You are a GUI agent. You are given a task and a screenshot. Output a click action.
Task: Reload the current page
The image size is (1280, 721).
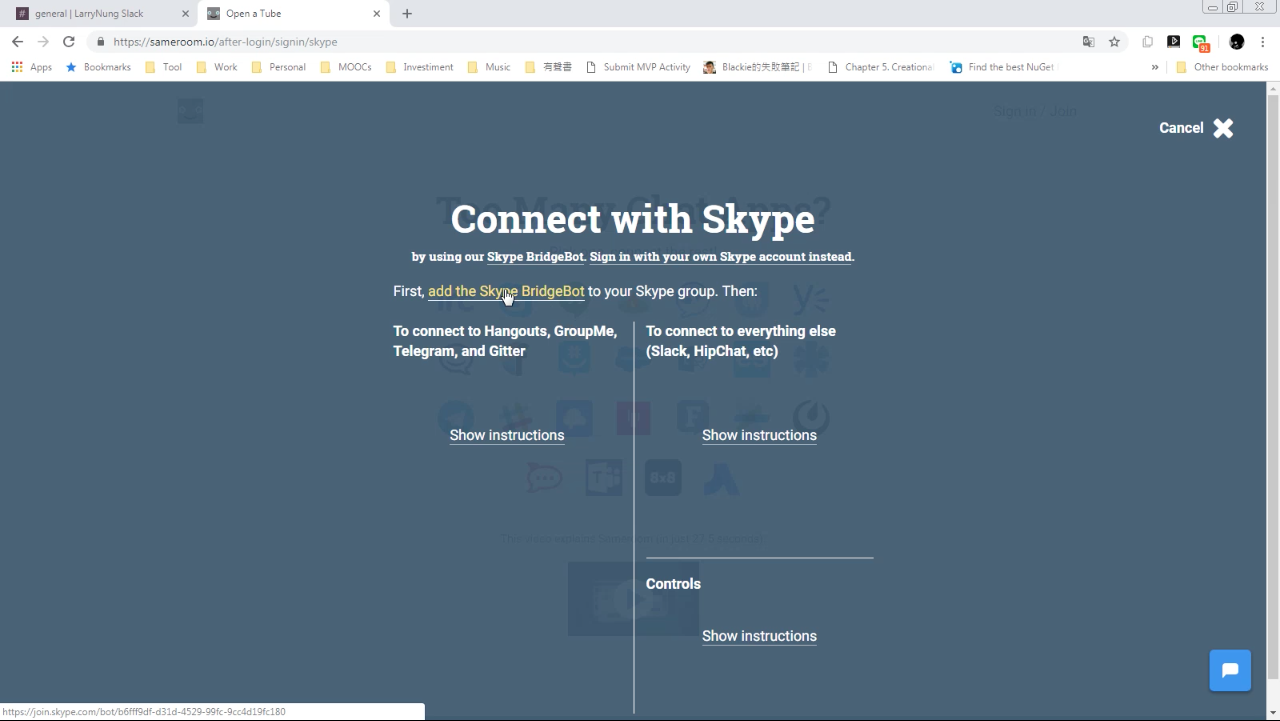coord(69,42)
